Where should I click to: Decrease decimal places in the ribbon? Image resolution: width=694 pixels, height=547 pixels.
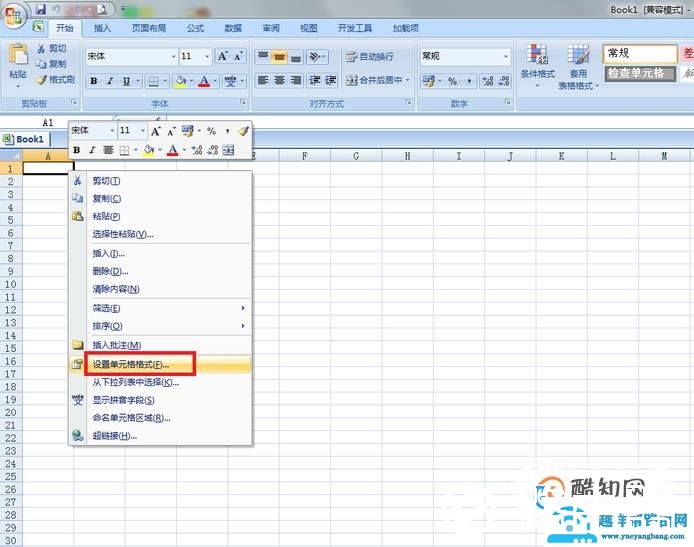point(504,81)
